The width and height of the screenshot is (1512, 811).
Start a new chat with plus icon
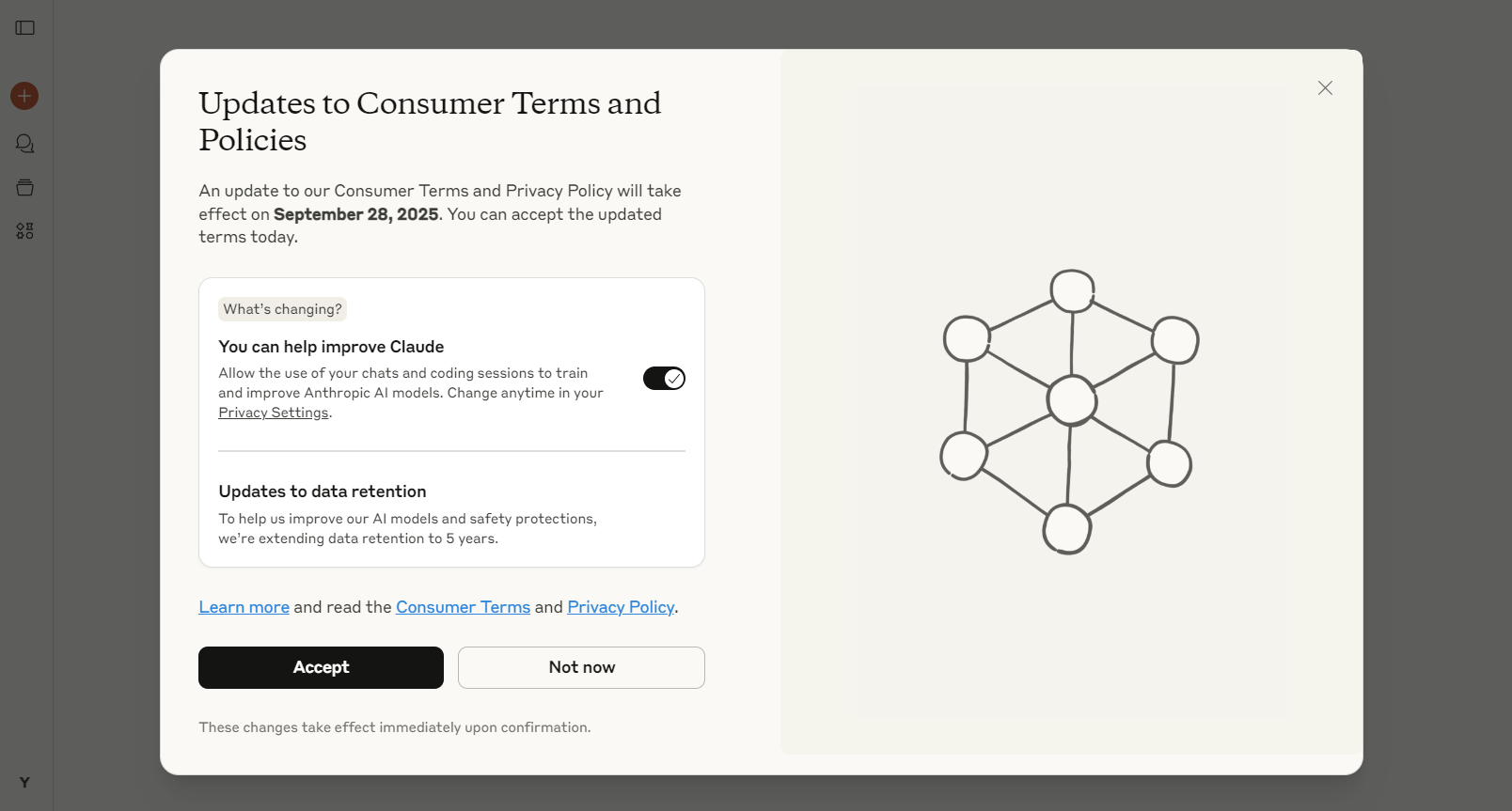[24, 96]
